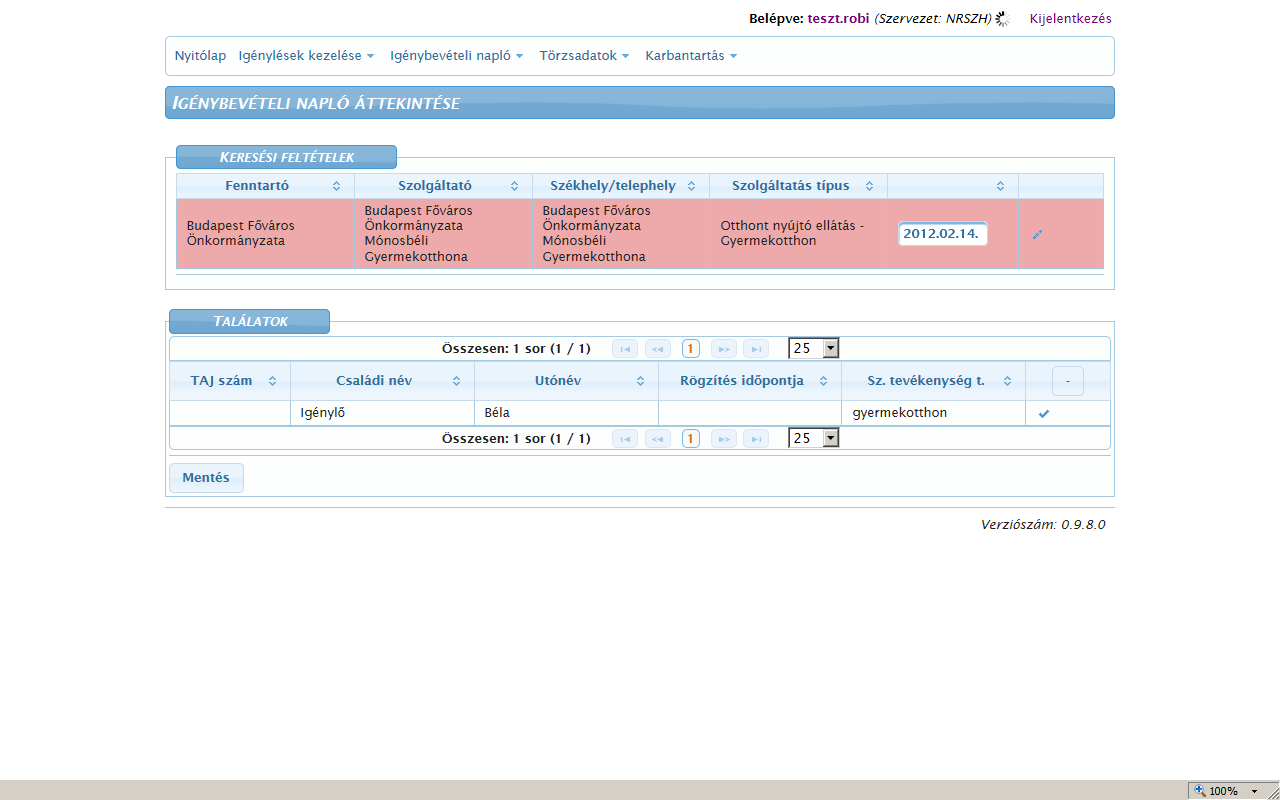Open the Igénylések kezelése menu

pyautogui.click(x=306, y=56)
